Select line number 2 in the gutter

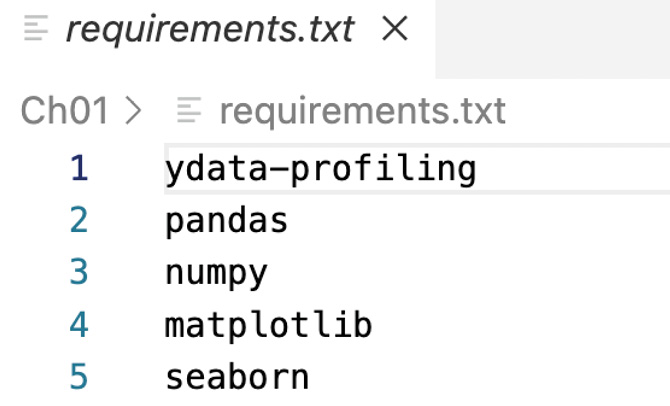pos(79,221)
